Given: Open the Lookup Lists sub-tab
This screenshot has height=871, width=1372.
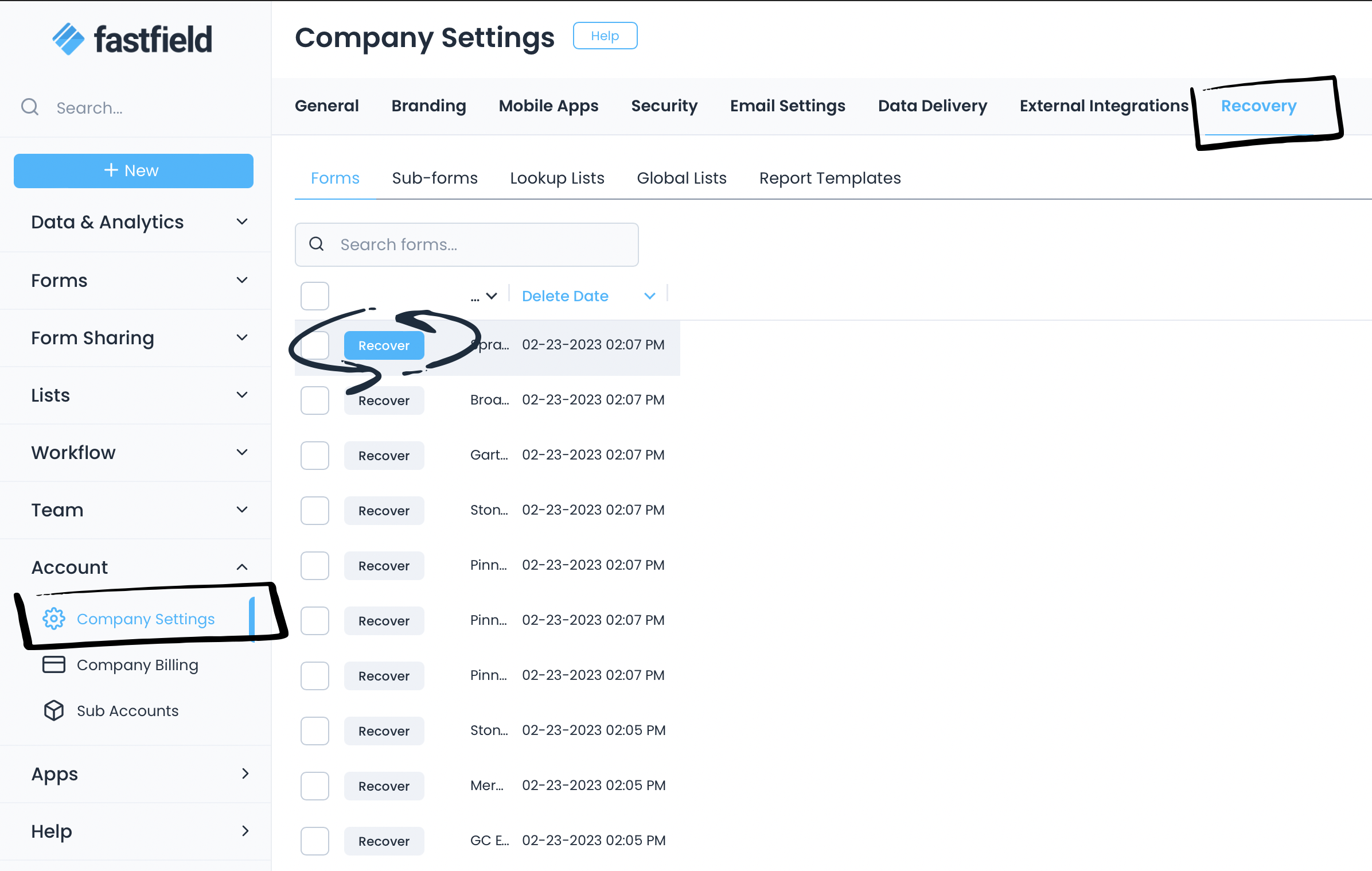Looking at the screenshot, I should click(x=556, y=178).
